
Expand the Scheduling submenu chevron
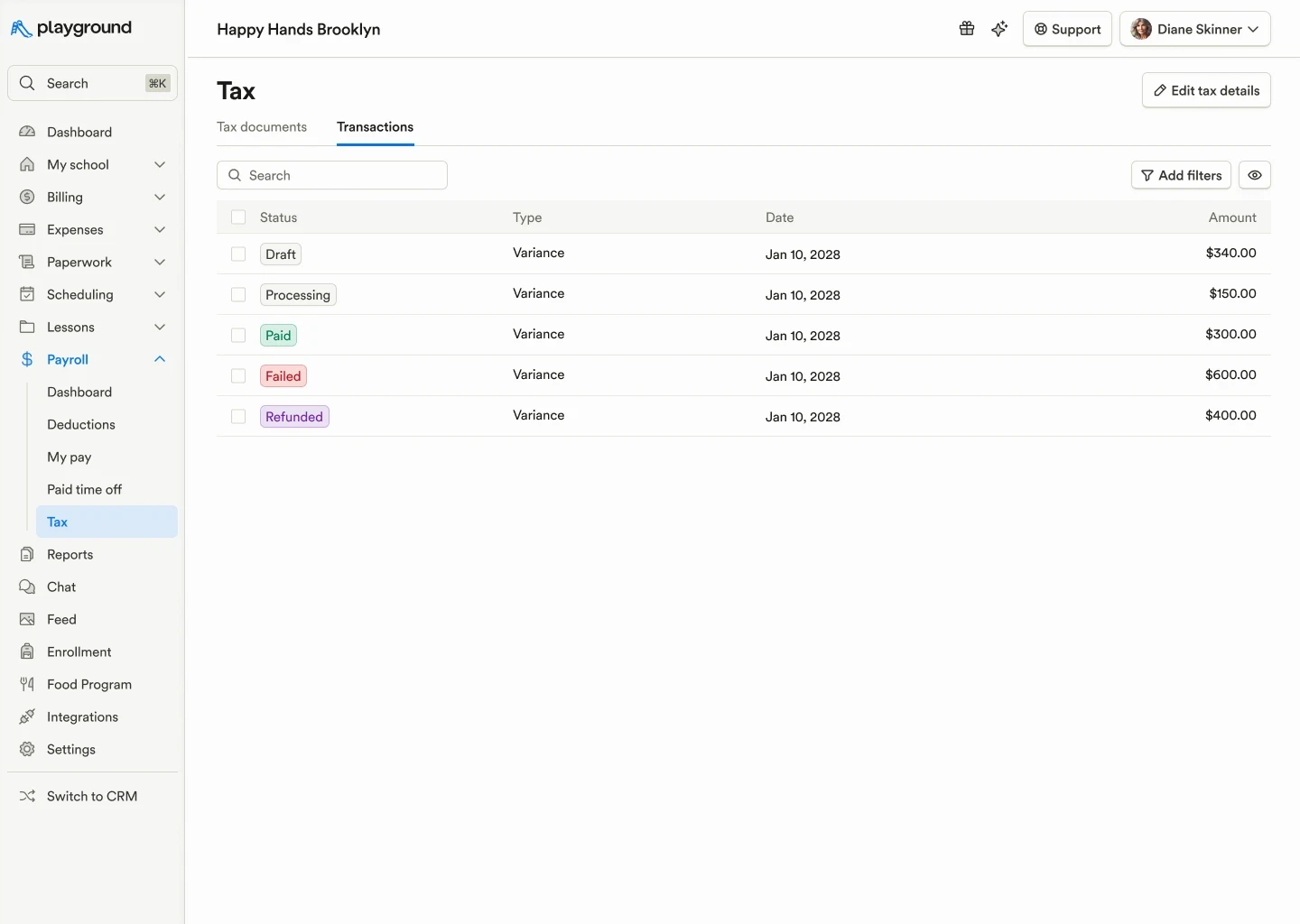click(160, 294)
